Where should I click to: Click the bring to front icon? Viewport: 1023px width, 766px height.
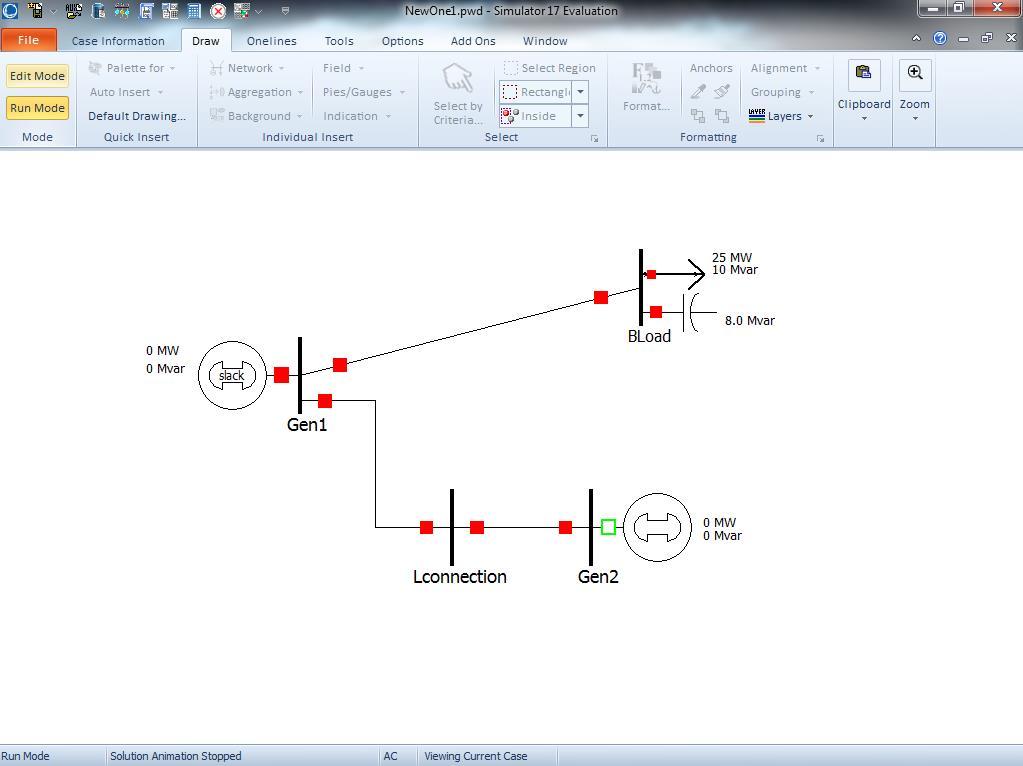pyautogui.click(x=722, y=115)
